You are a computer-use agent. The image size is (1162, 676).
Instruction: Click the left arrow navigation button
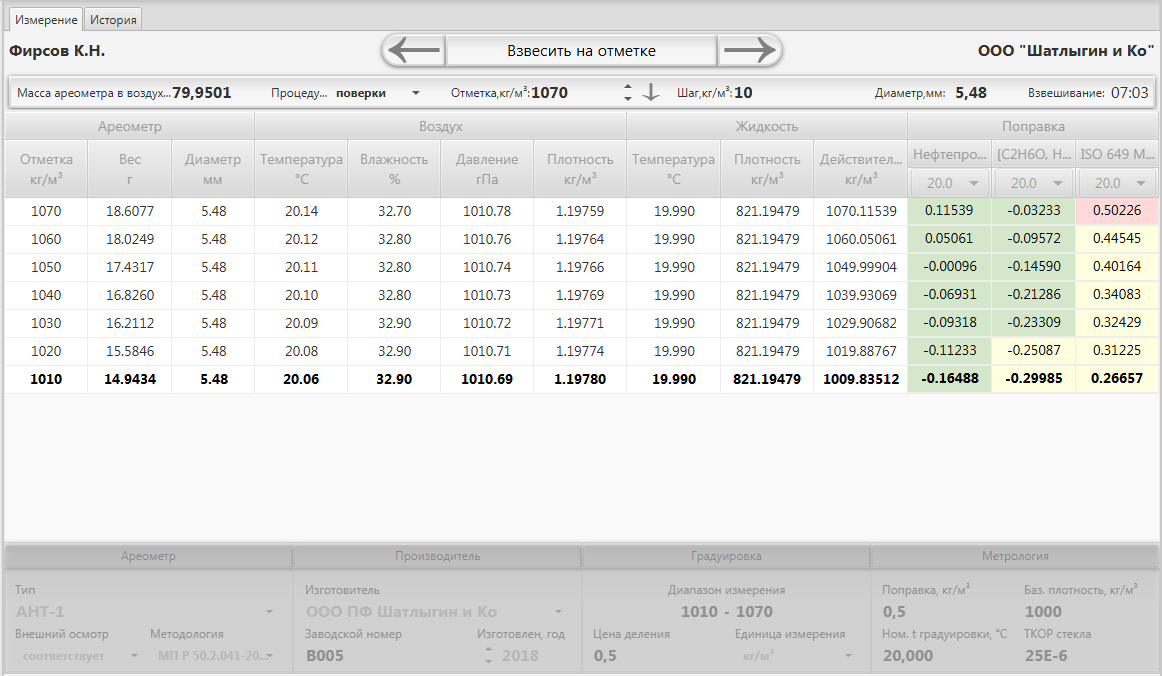tap(414, 50)
